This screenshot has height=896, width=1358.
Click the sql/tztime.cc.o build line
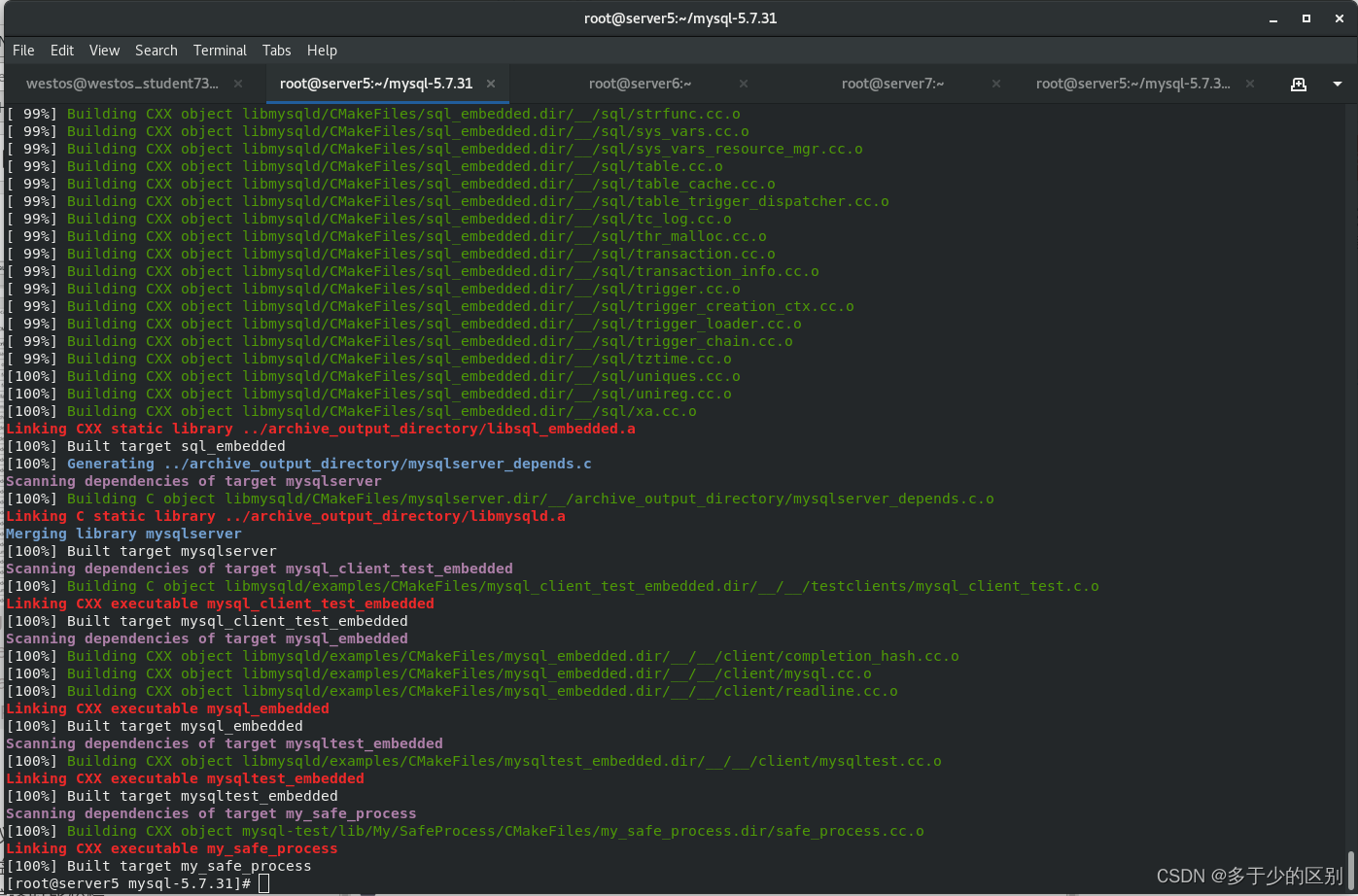[x=368, y=359]
